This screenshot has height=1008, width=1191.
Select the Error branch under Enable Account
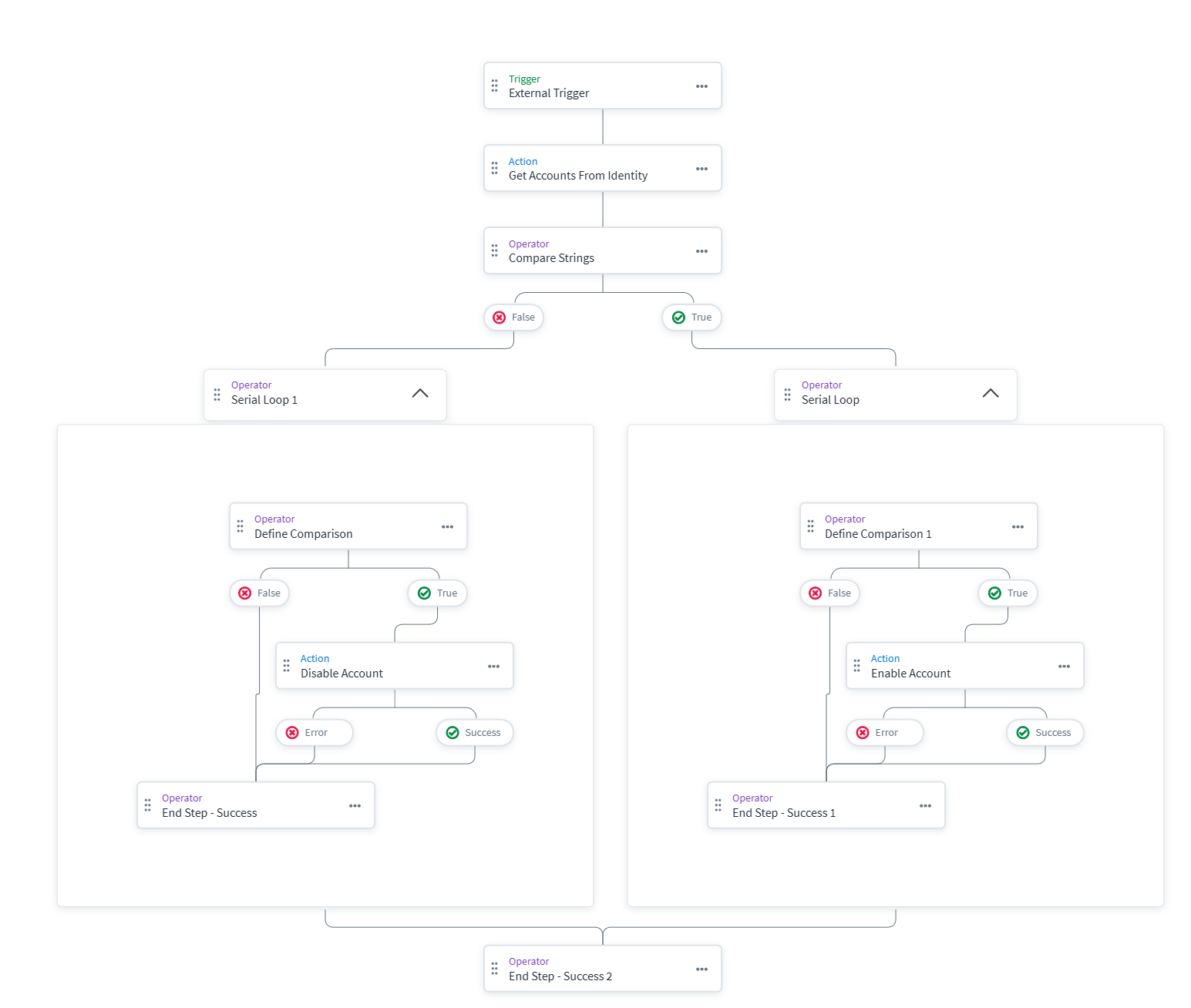tap(885, 733)
